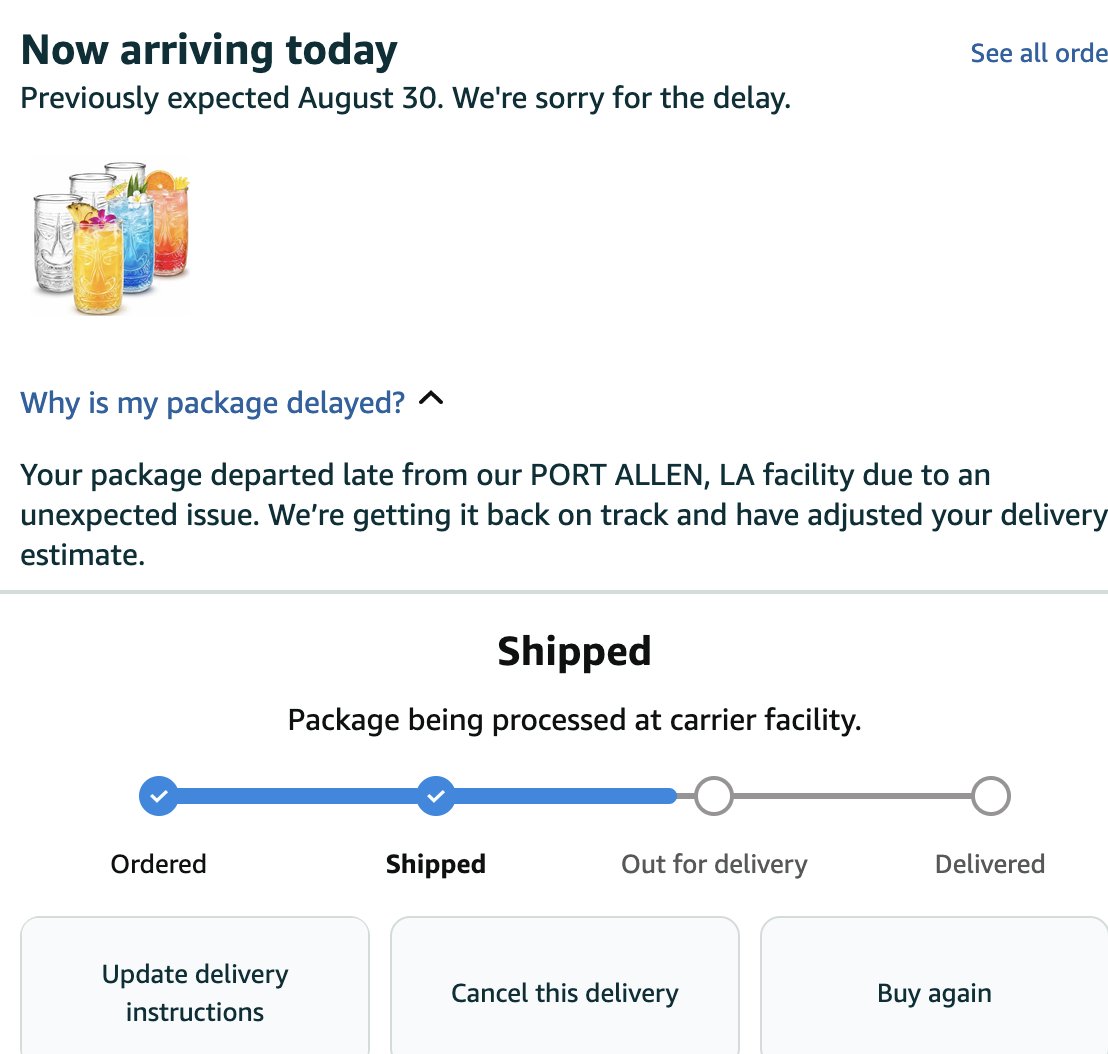Click the Now arriving today heading
Screen dimensions: 1108x1054
pyautogui.click(x=209, y=50)
